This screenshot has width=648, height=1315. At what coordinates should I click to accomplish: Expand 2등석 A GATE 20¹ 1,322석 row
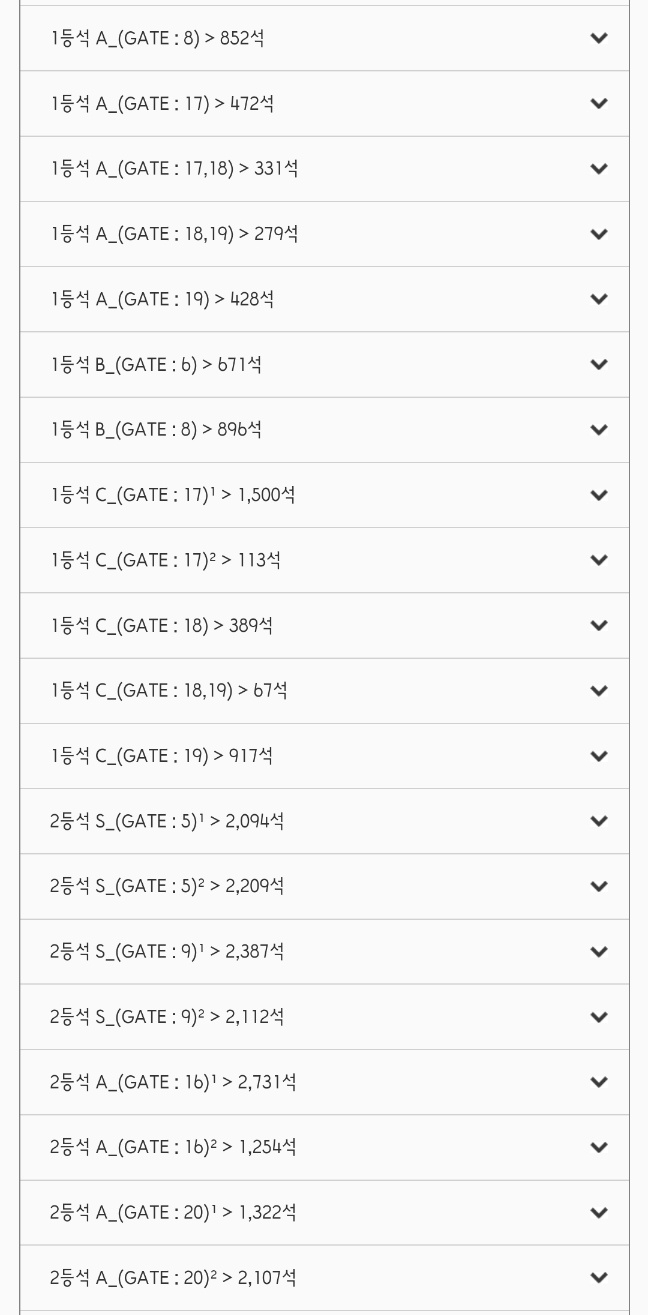click(324, 1213)
